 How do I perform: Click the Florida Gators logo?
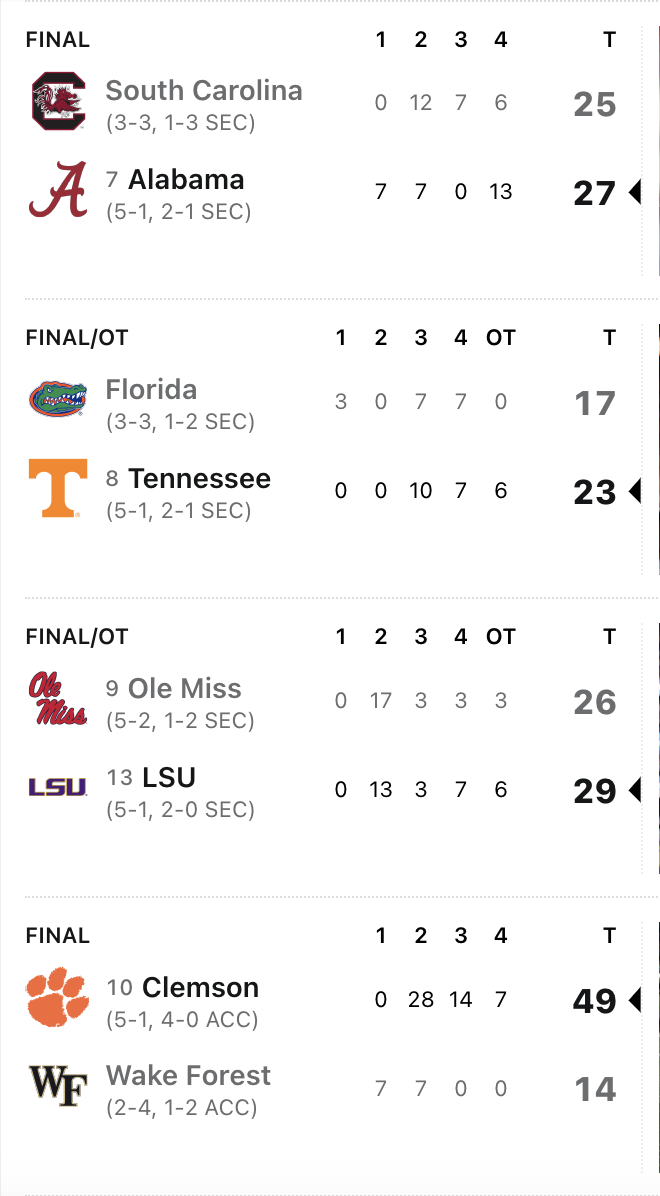[58, 399]
